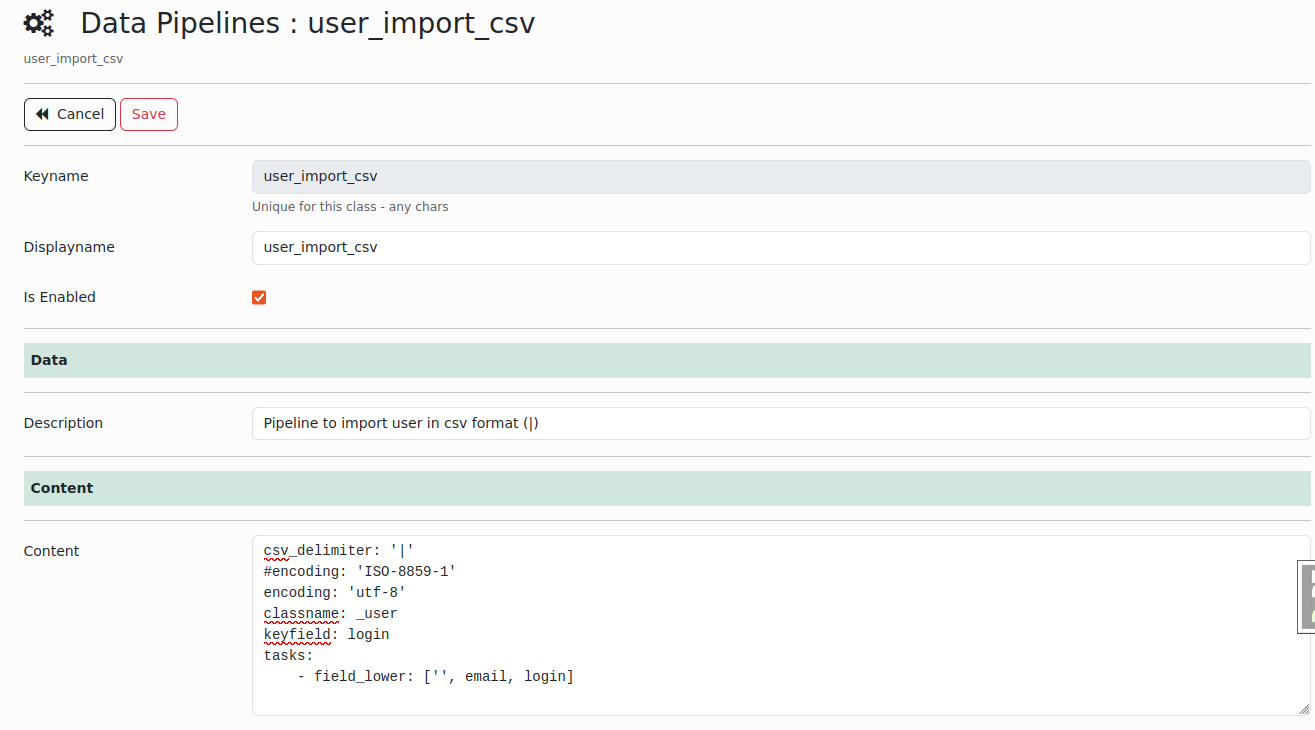The image size is (1315, 730).
Task: Click user_import_csv subtitle under the title
Action: pos(73,59)
